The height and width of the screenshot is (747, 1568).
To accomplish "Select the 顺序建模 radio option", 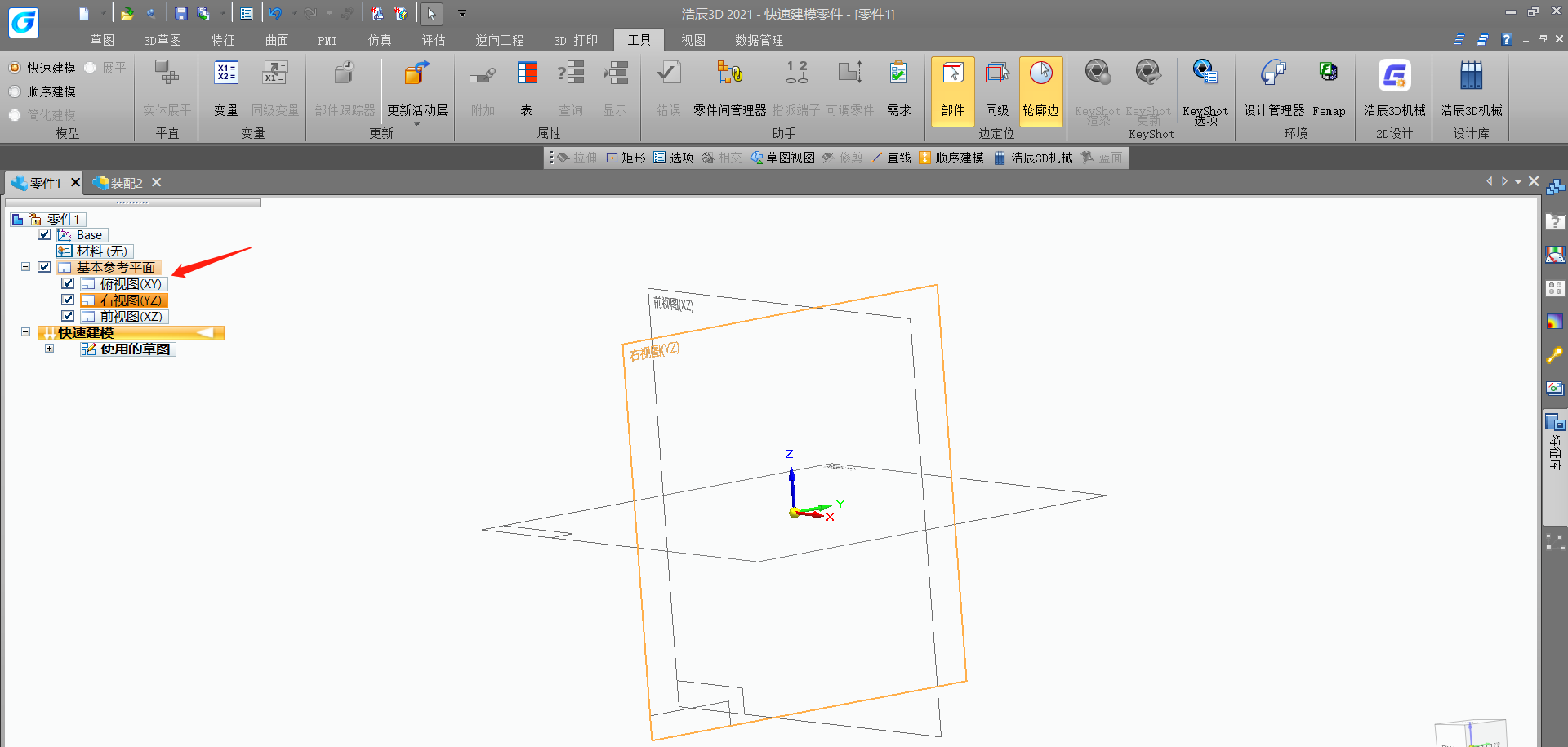I will point(15,91).
